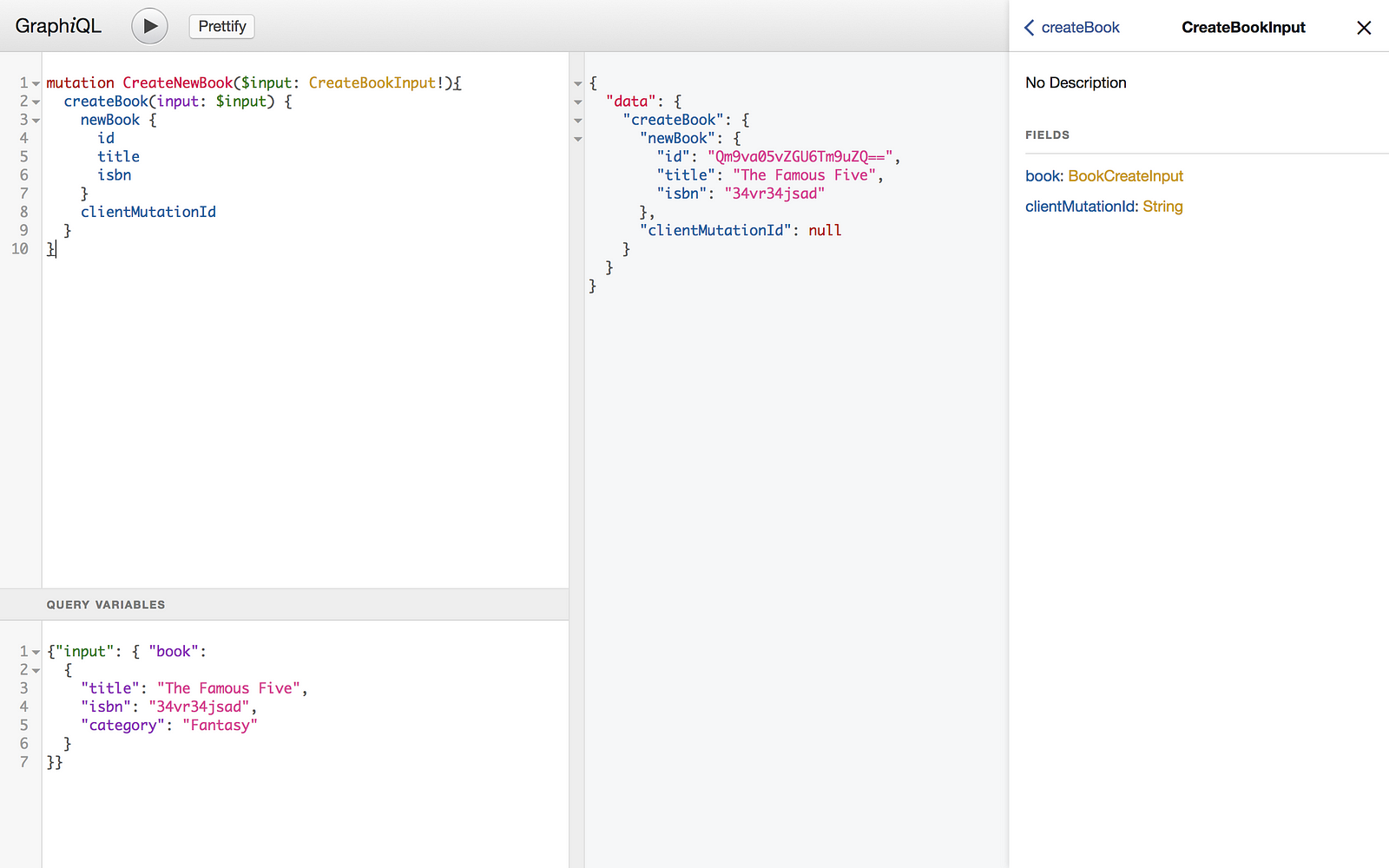Click the title field in query
Screen dimensions: 1389x868
(x=118, y=156)
